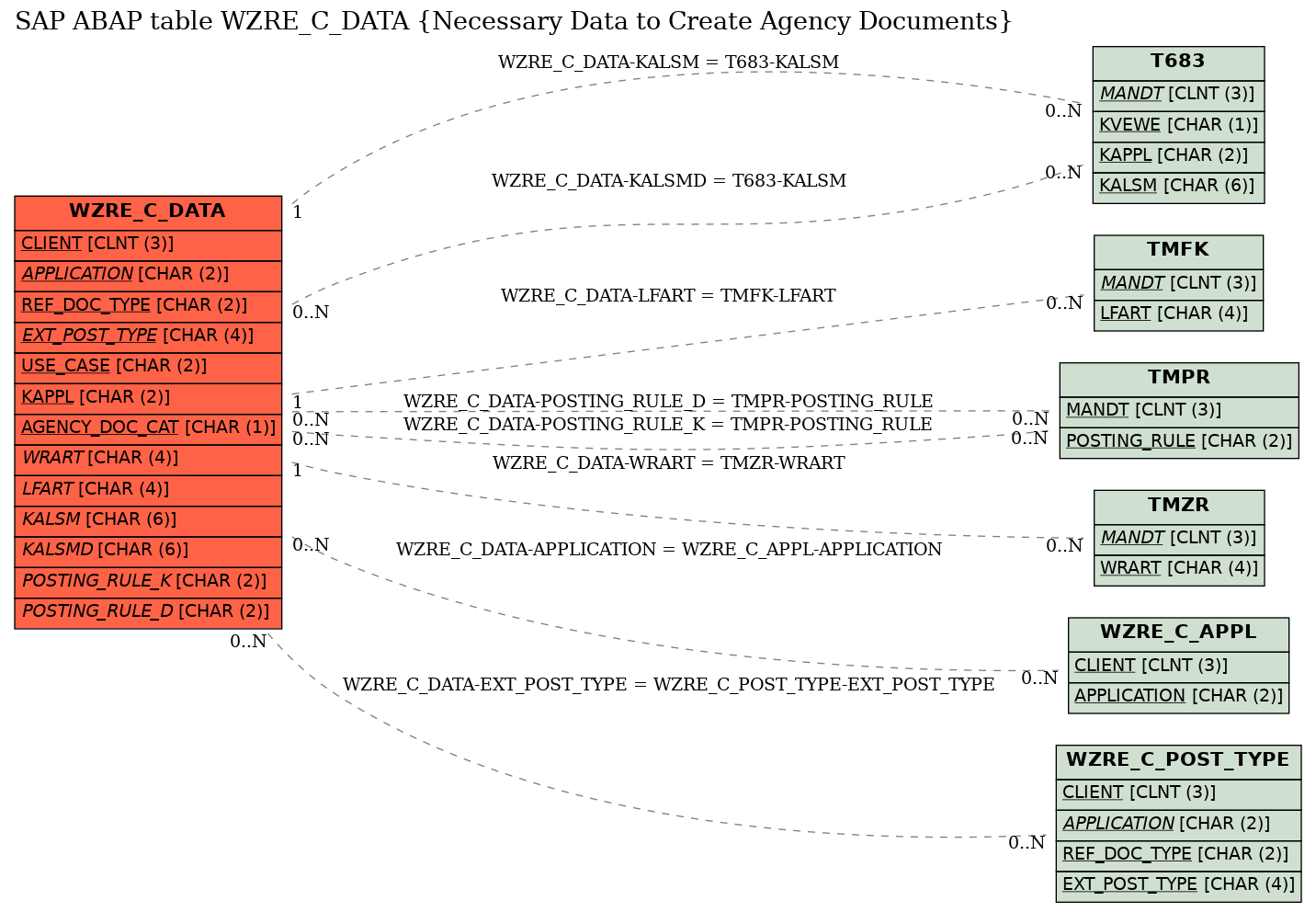1316x912 pixels.
Task: Select LFART [CHAR (4)] in TMFK
Action: click(x=1178, y=313)
